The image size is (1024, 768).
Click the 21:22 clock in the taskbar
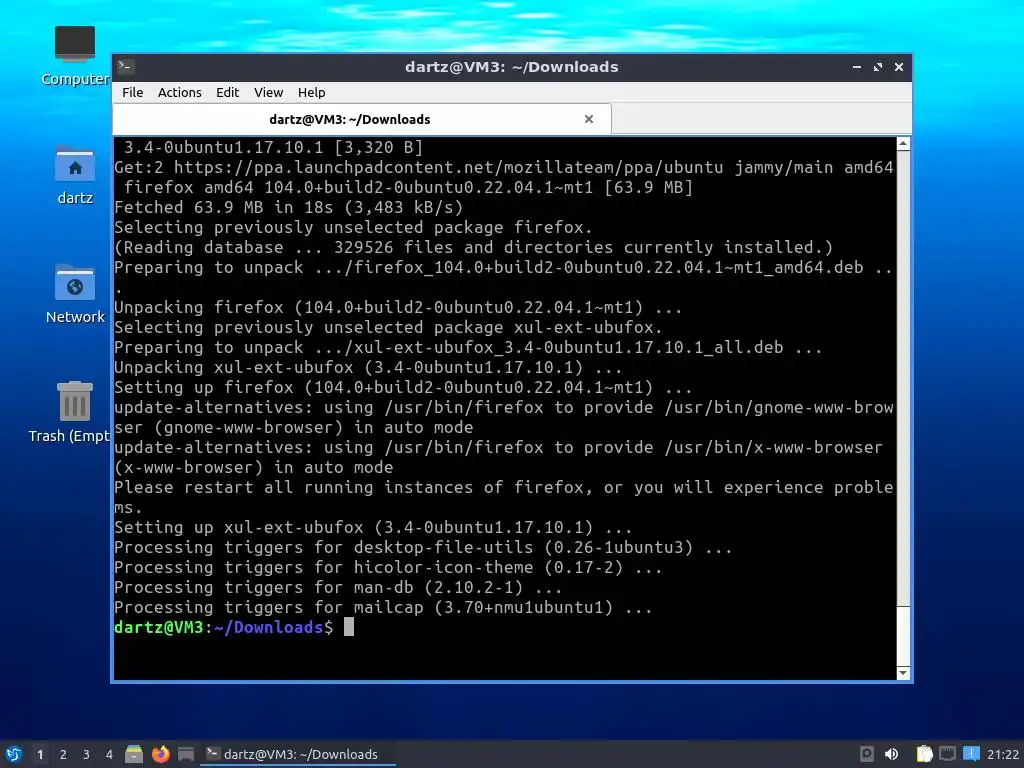tap(1002, 754)
